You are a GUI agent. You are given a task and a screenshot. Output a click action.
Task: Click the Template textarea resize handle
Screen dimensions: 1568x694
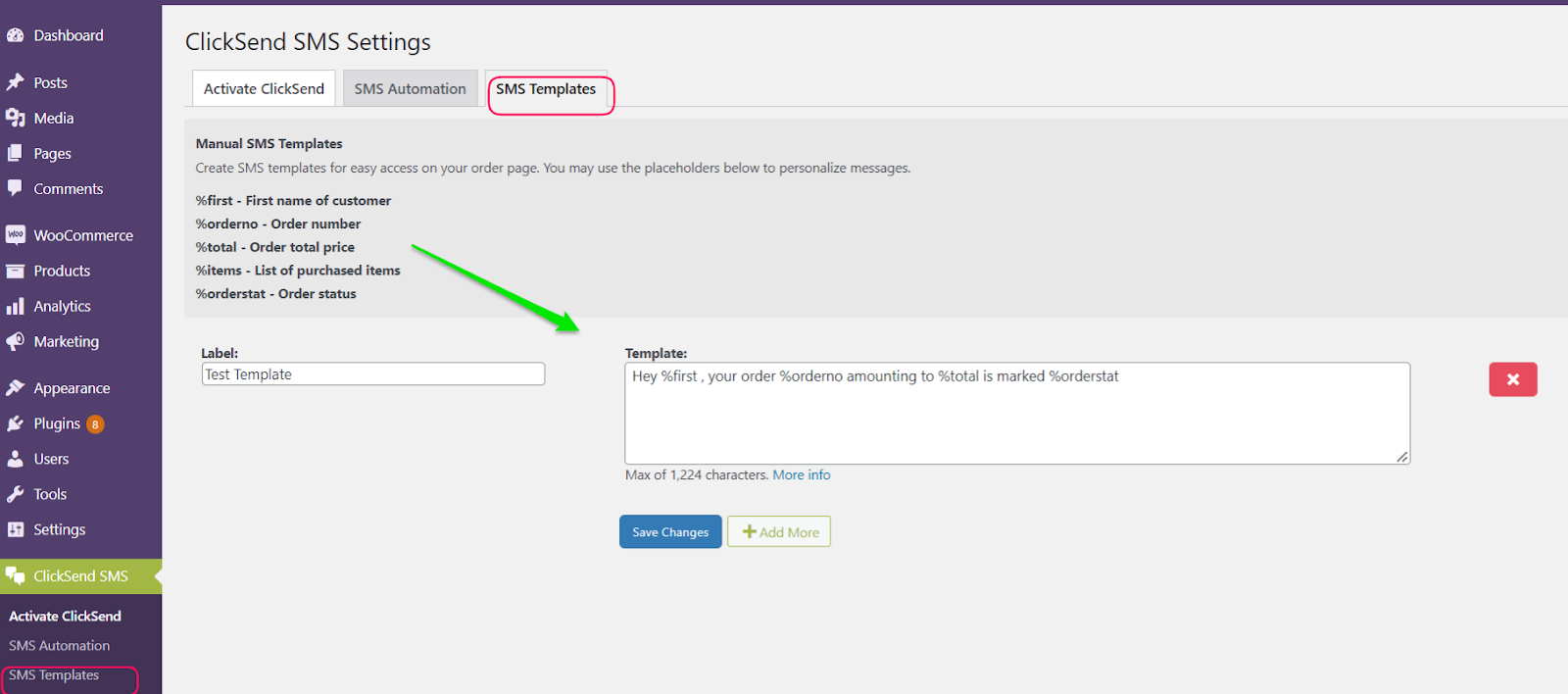(1402, 457)
